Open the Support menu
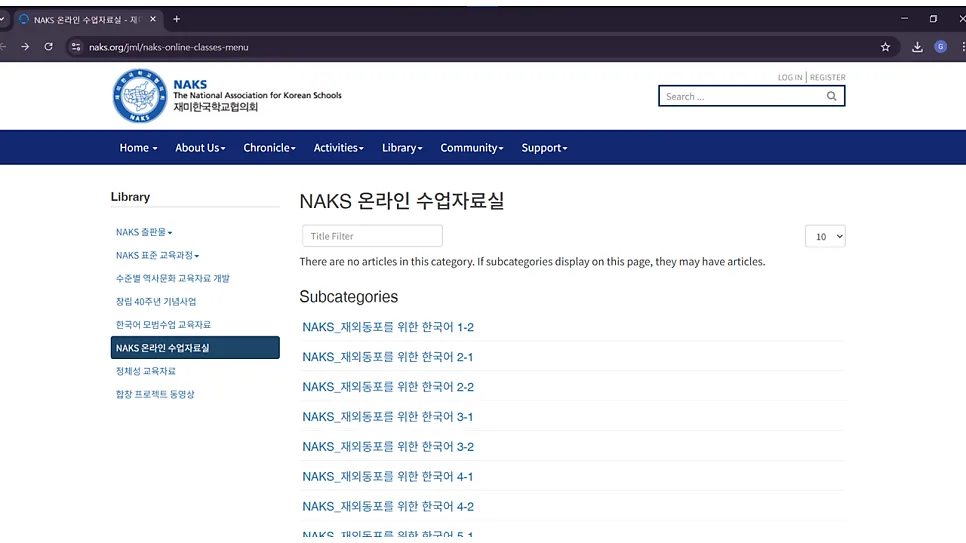The height and width of the screenshot is (543, 966). (544, 148)
